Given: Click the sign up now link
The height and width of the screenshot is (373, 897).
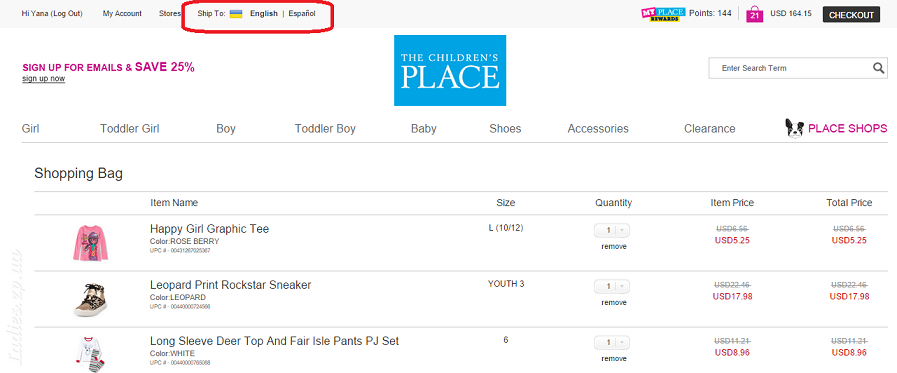Looking at the screenshot, I should [x=43, y=78].
